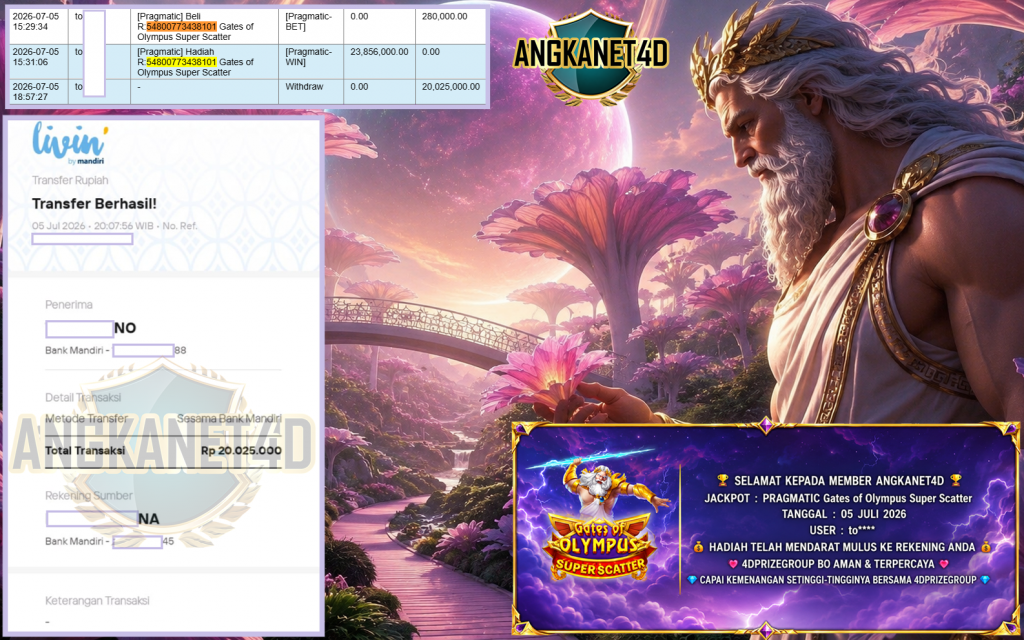Select the 20,025,000.00 withdraw amount
The width and height of the screenshot is (1024, 640).
(451, 87)
